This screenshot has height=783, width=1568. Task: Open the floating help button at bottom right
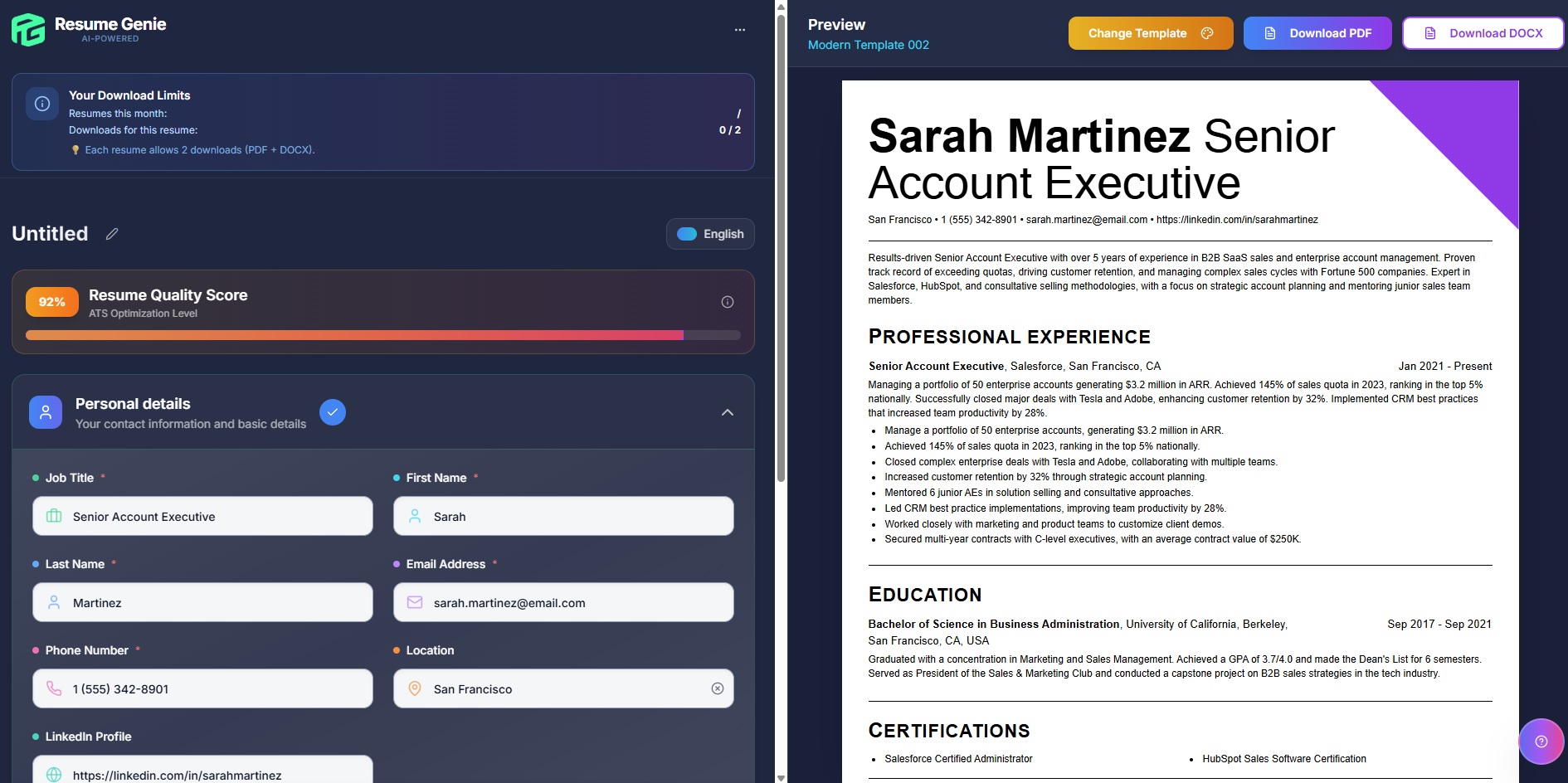(1541, 741)
